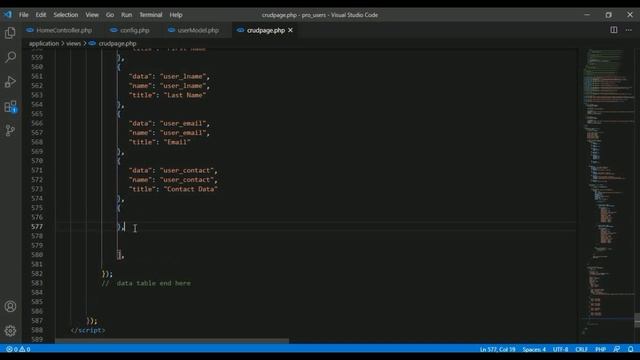Click the "name": "user_lname" line

coord(169,86)
